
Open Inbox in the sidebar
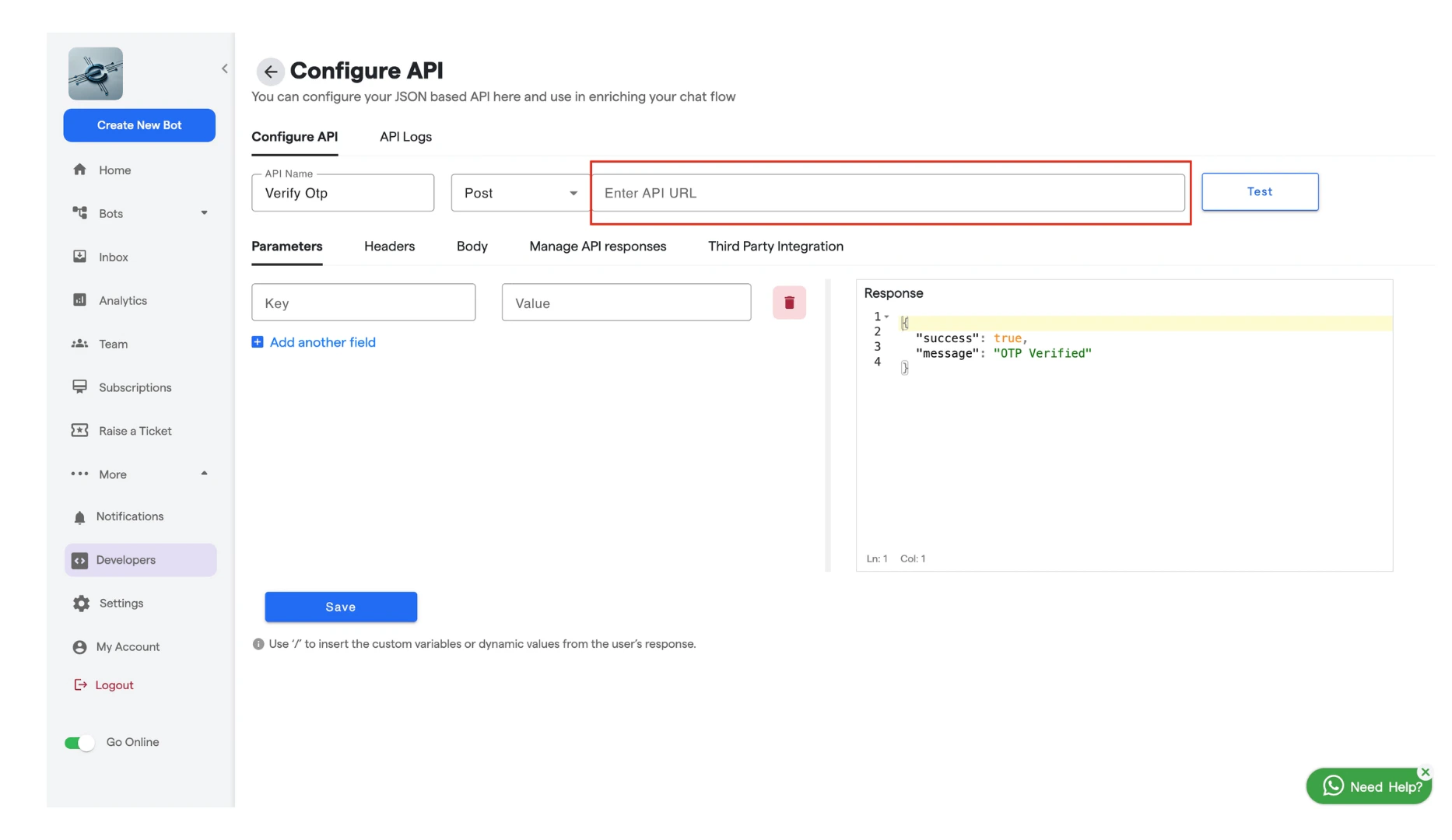(x=113, y=257)
